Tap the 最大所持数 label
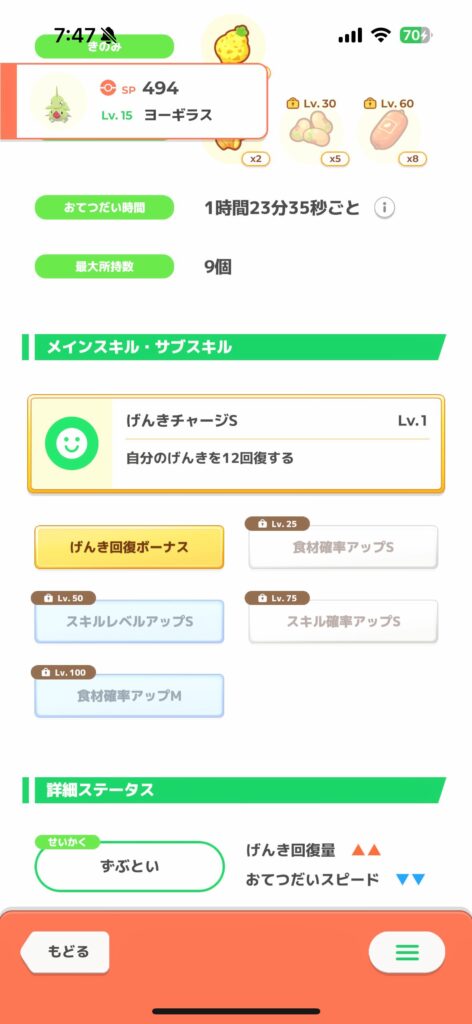Image resolution: width=472 pixels, height=1024 pixels. point(104,266)
